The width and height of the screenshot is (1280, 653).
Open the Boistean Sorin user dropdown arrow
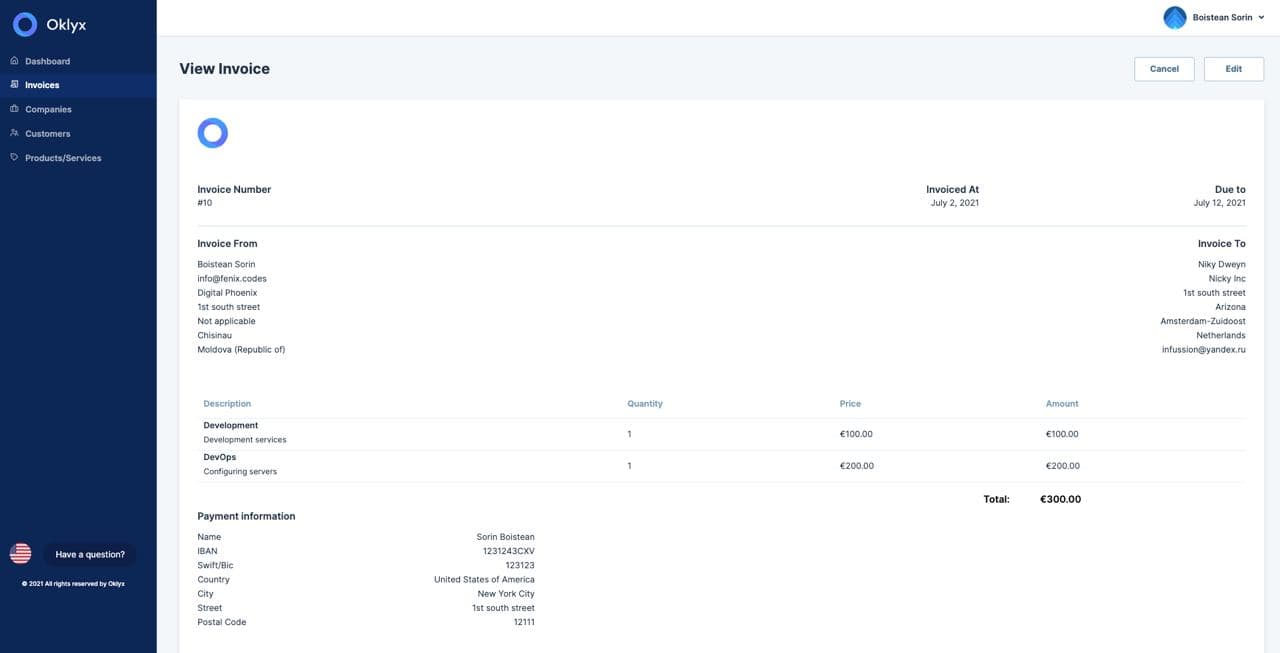pyautogui.click(x=1261, y=18)
